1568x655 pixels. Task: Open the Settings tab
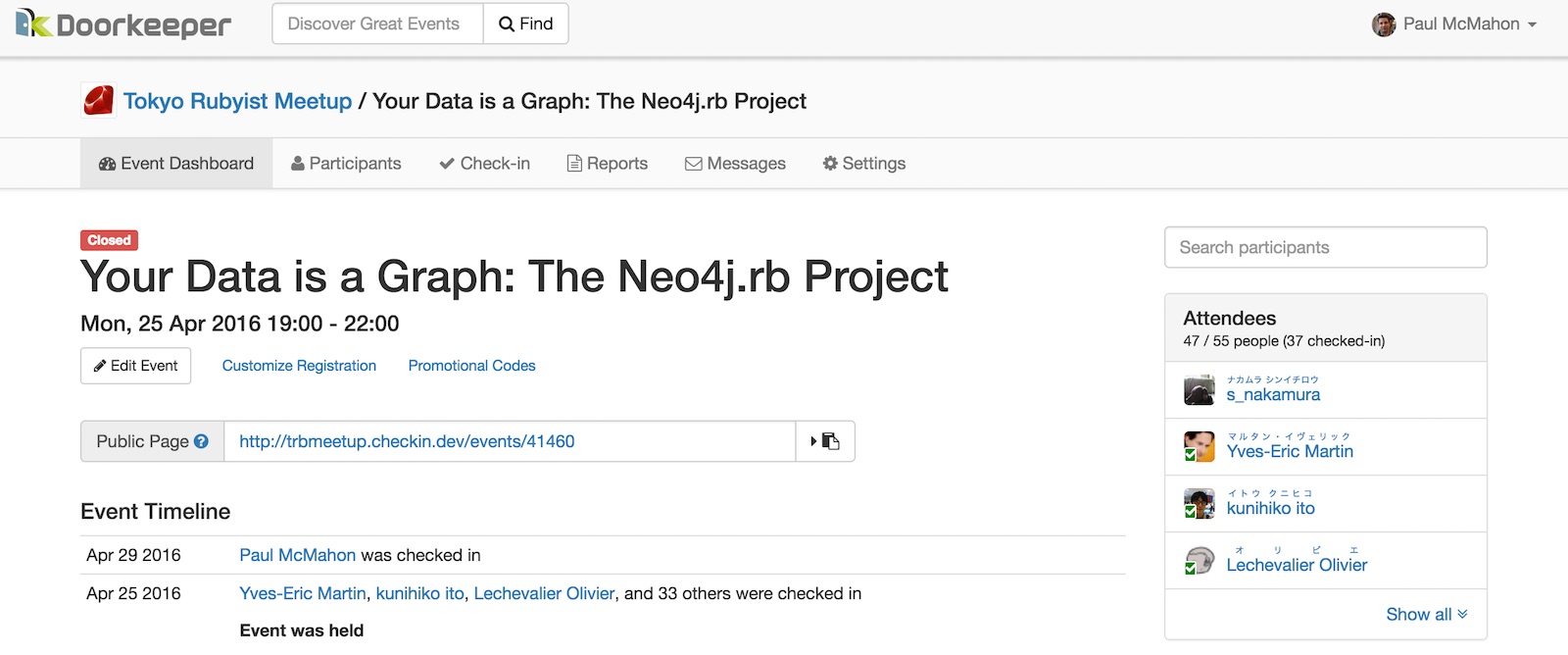coord(864,164)
